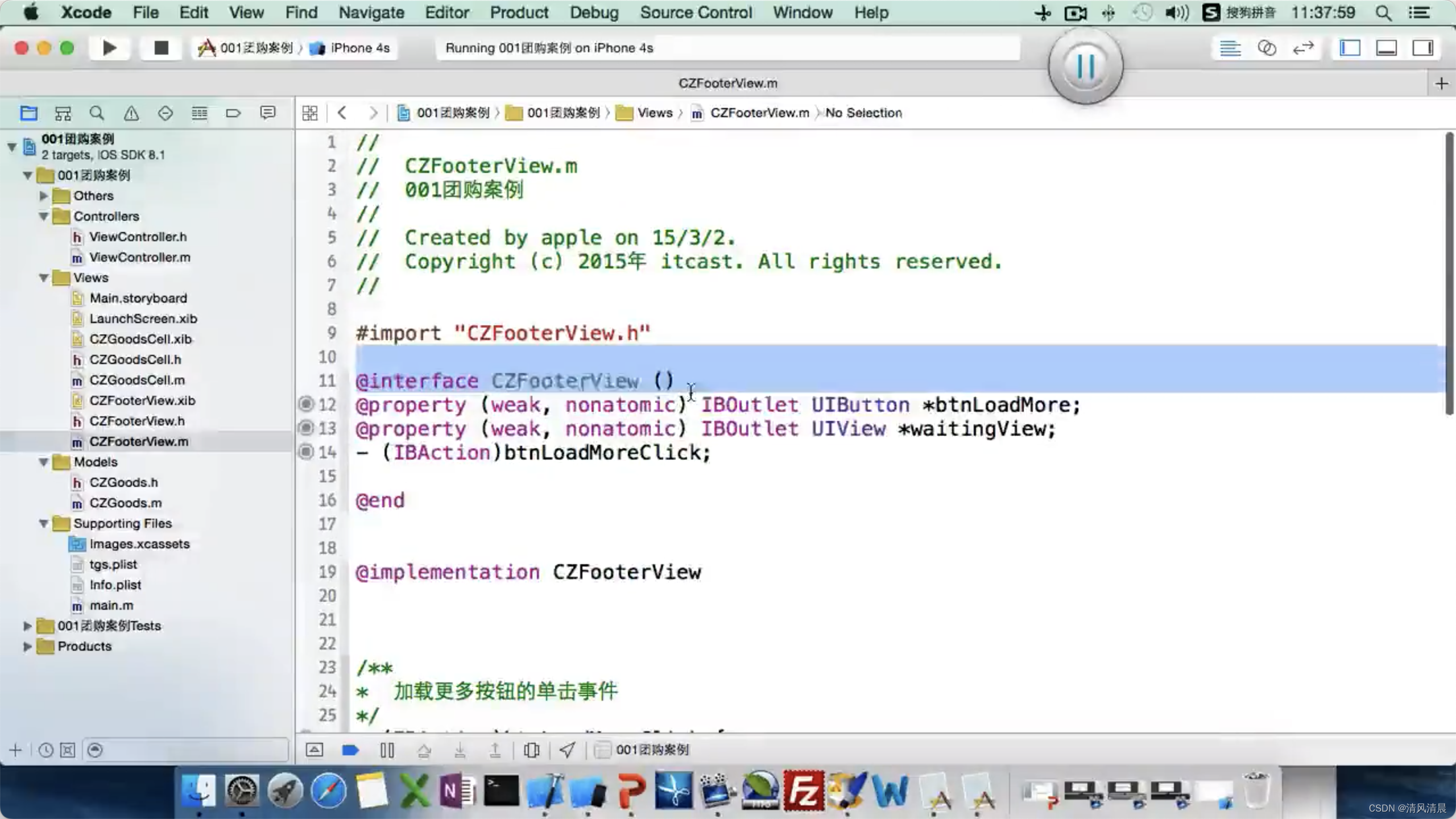Collapse the Models group
Screen dimensions: 1456x819
click(43, 462)
